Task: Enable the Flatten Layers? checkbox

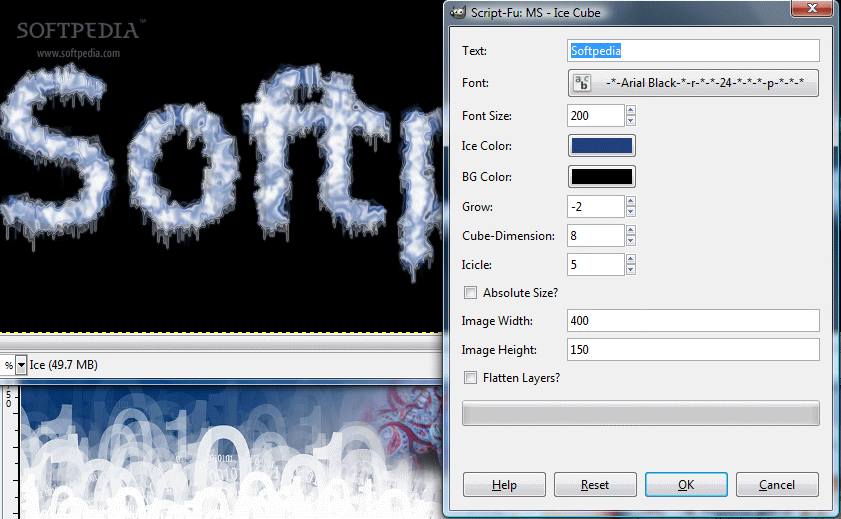Action: [470, 378]
